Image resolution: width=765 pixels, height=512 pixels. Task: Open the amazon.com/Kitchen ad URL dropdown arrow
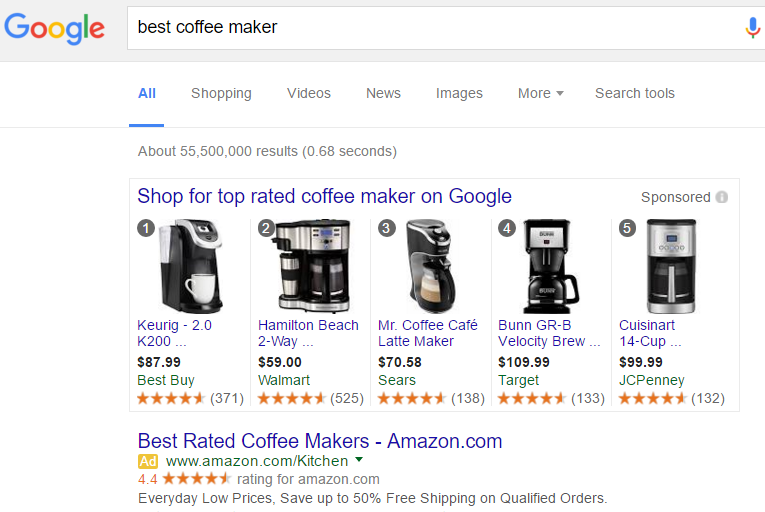click(x=359, y=459)
